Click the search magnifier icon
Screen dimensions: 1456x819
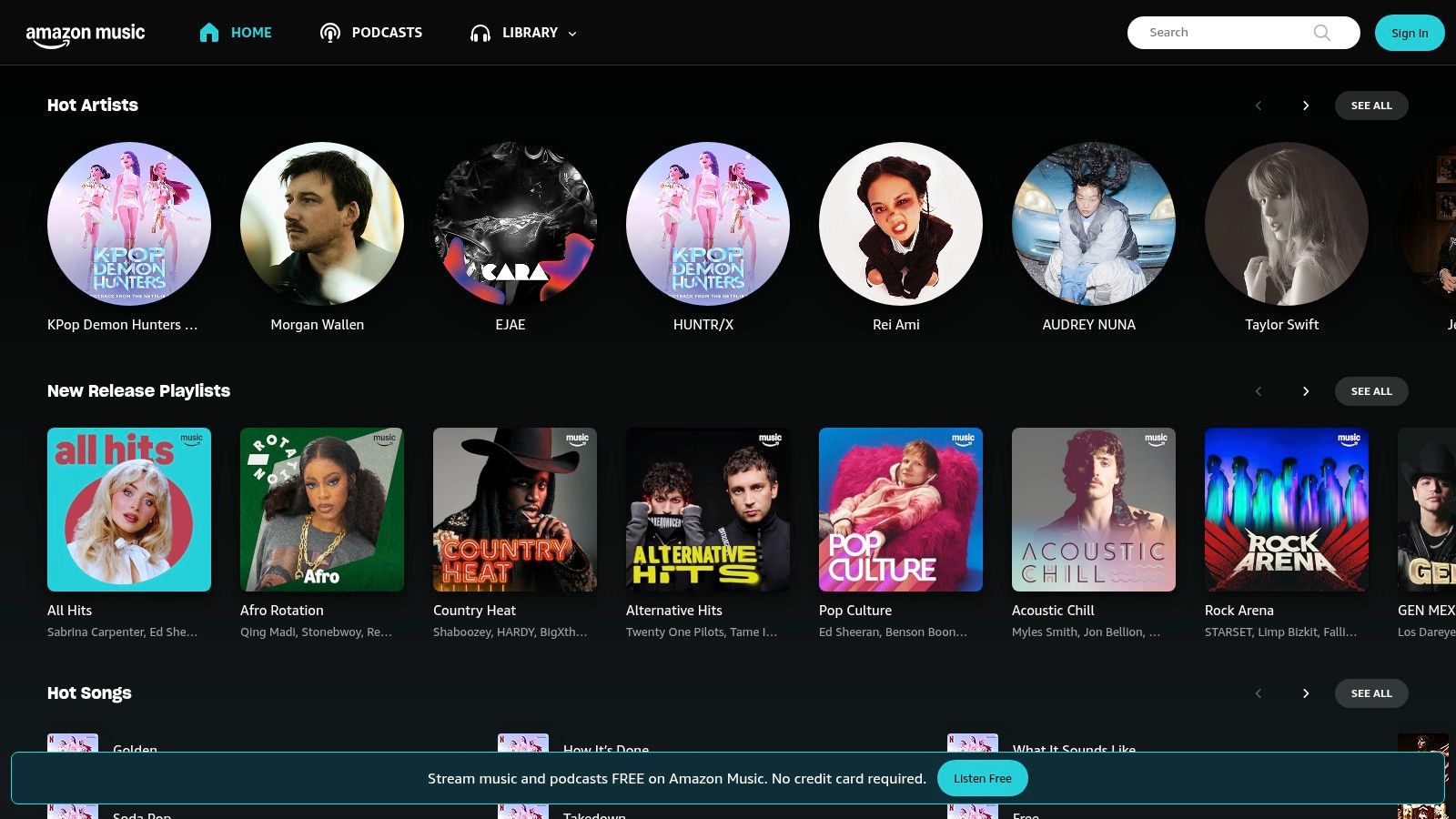click(x=1322, y=33)
